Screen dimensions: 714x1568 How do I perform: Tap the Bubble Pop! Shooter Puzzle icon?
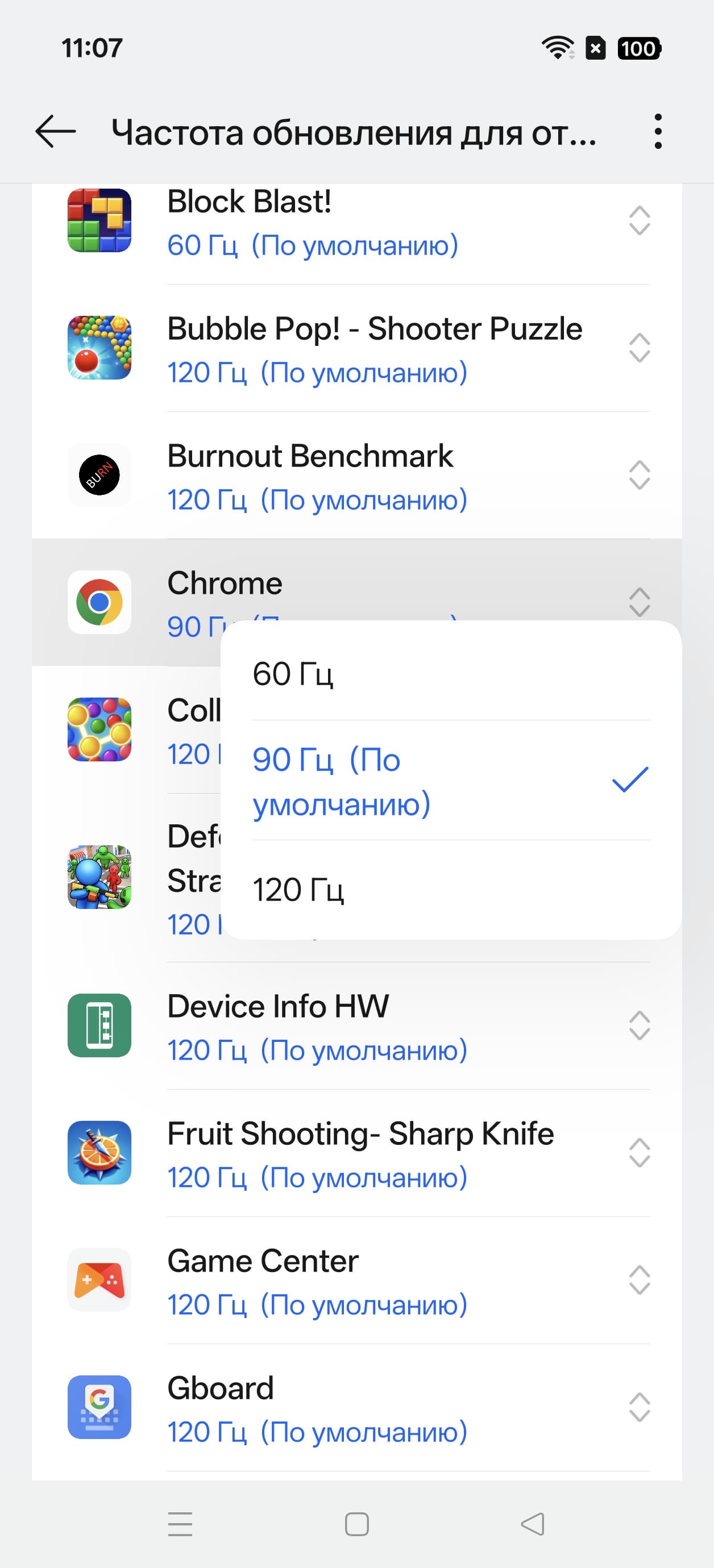(x=99, y=348)
